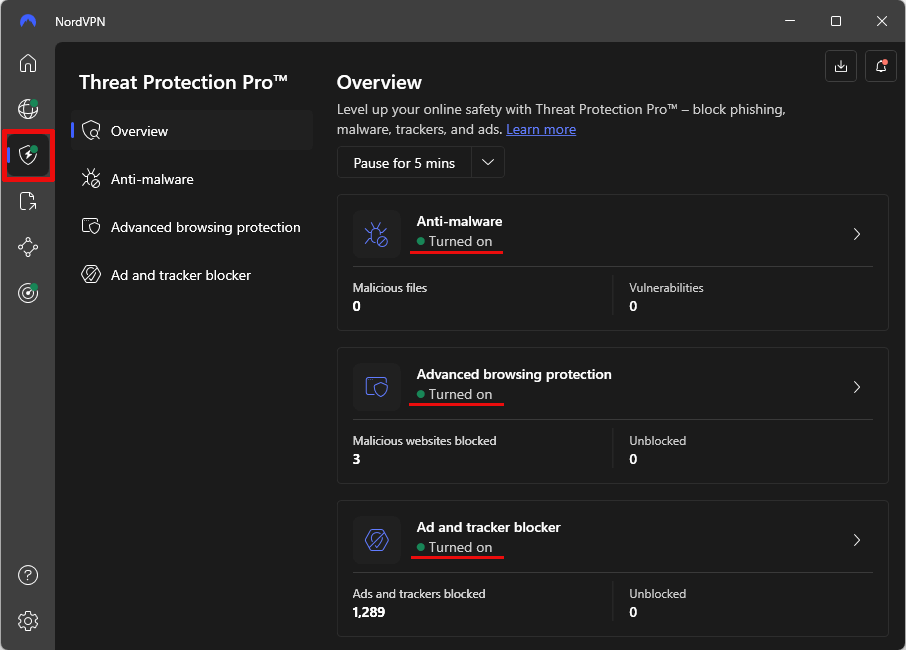Open the Dark Web Monitor radar icon
This screenshot has width=906, height=650.
[28, 294]
